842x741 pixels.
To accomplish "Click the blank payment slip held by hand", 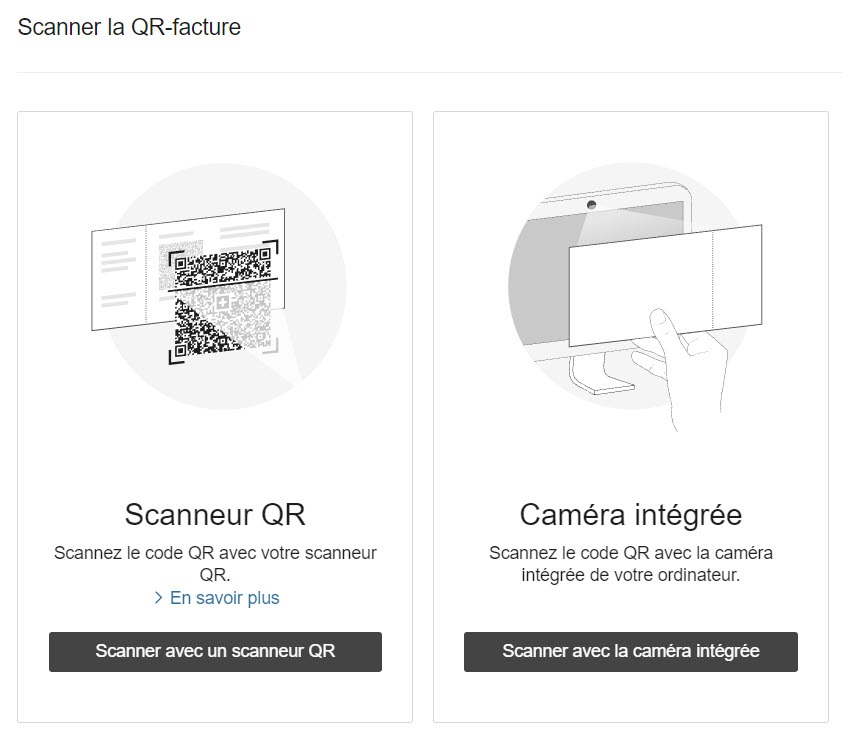I will coord(665,286).
